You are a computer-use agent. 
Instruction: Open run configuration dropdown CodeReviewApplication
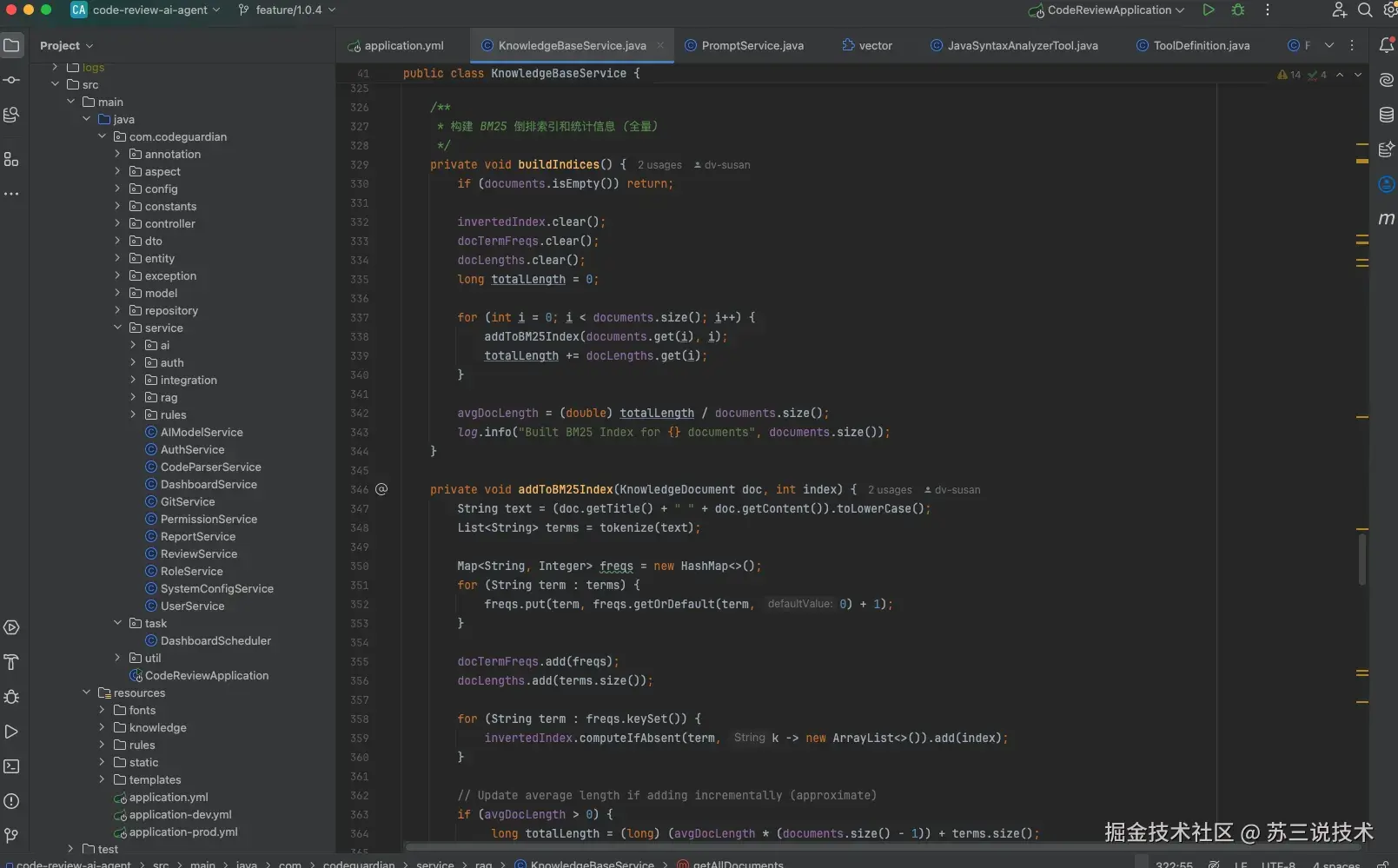[1107, 10]
